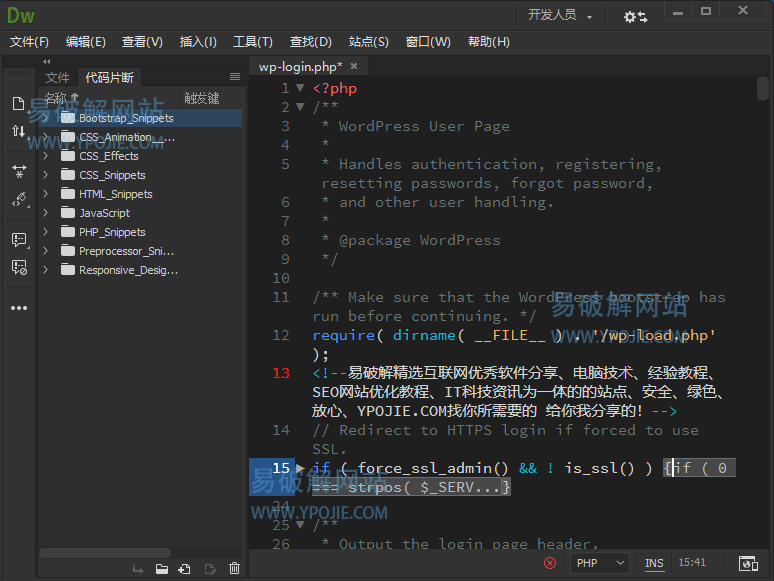Collapse the code fold on line 1
This screenshot has width=774, height=581.
pyautogui.click(x=300, y=88)
